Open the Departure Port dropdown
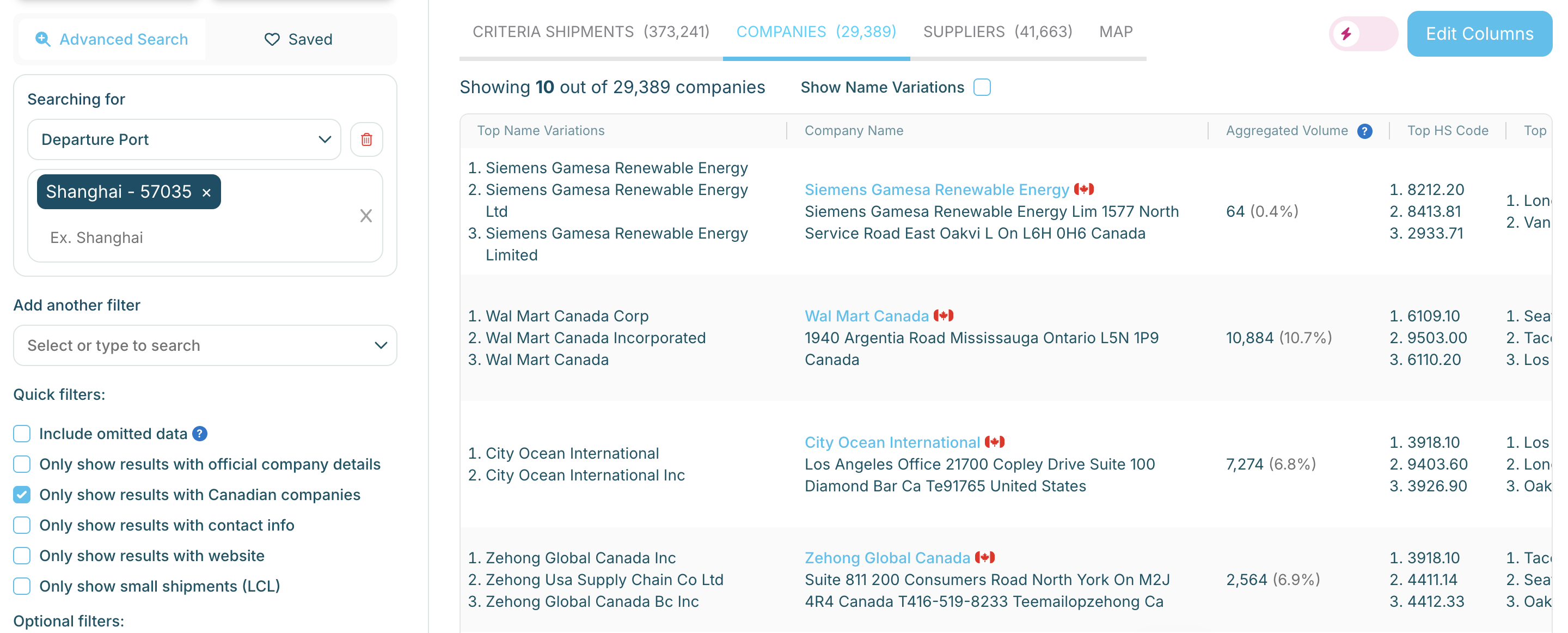The image size is (1568, 633). [x=184, y=139]
